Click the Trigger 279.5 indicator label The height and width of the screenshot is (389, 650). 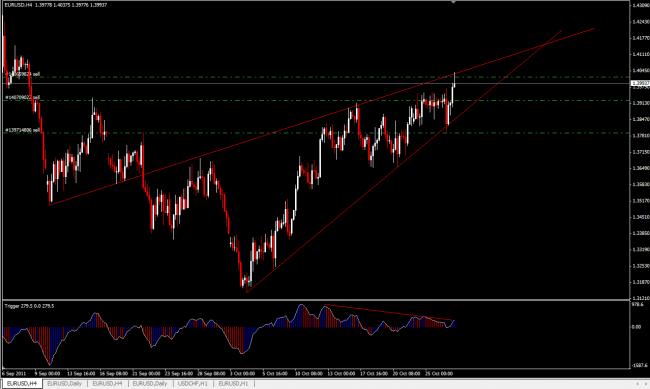[x=29, y=306]
